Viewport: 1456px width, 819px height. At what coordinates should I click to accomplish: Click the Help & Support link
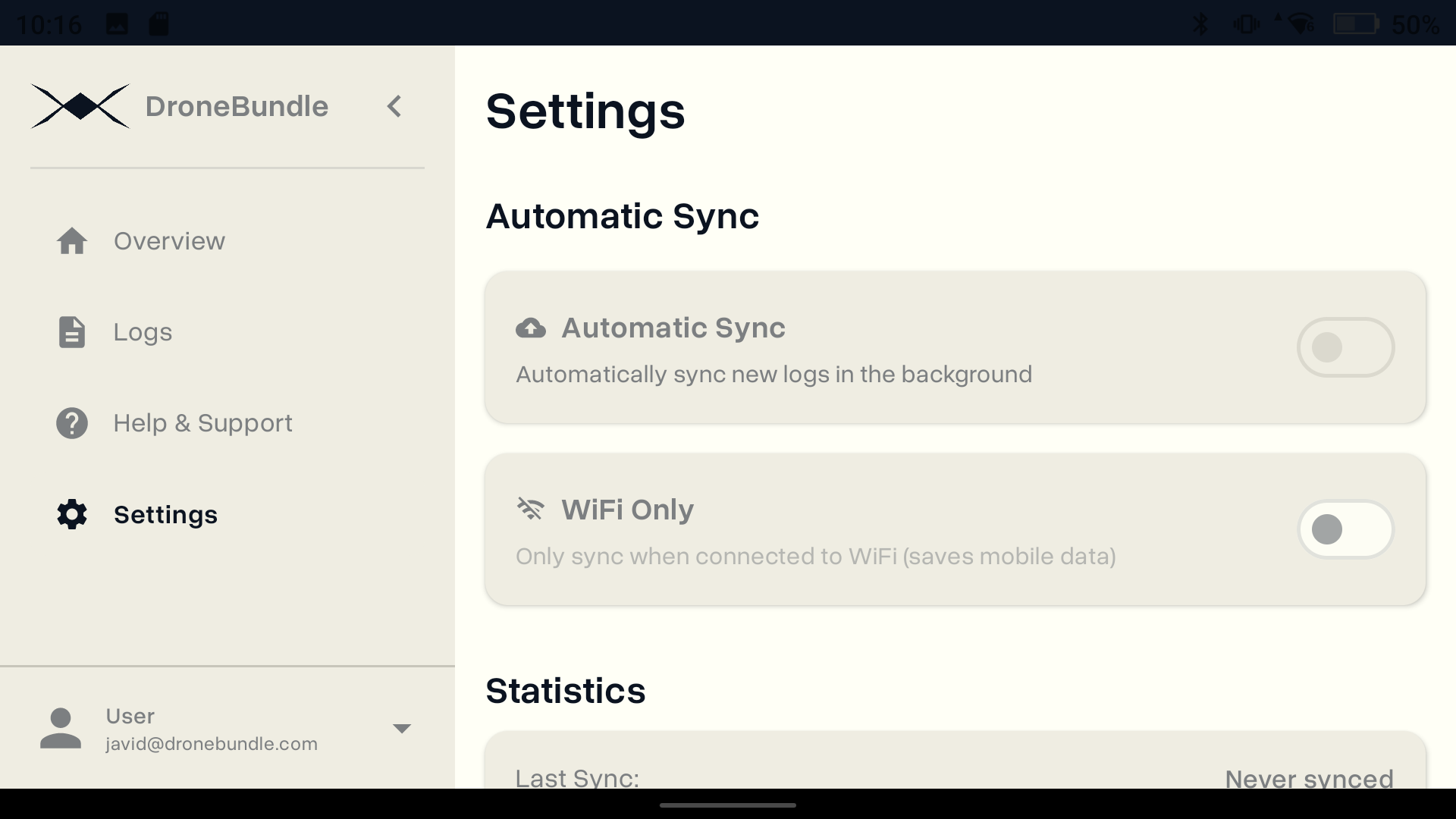(x=202, y=423)
